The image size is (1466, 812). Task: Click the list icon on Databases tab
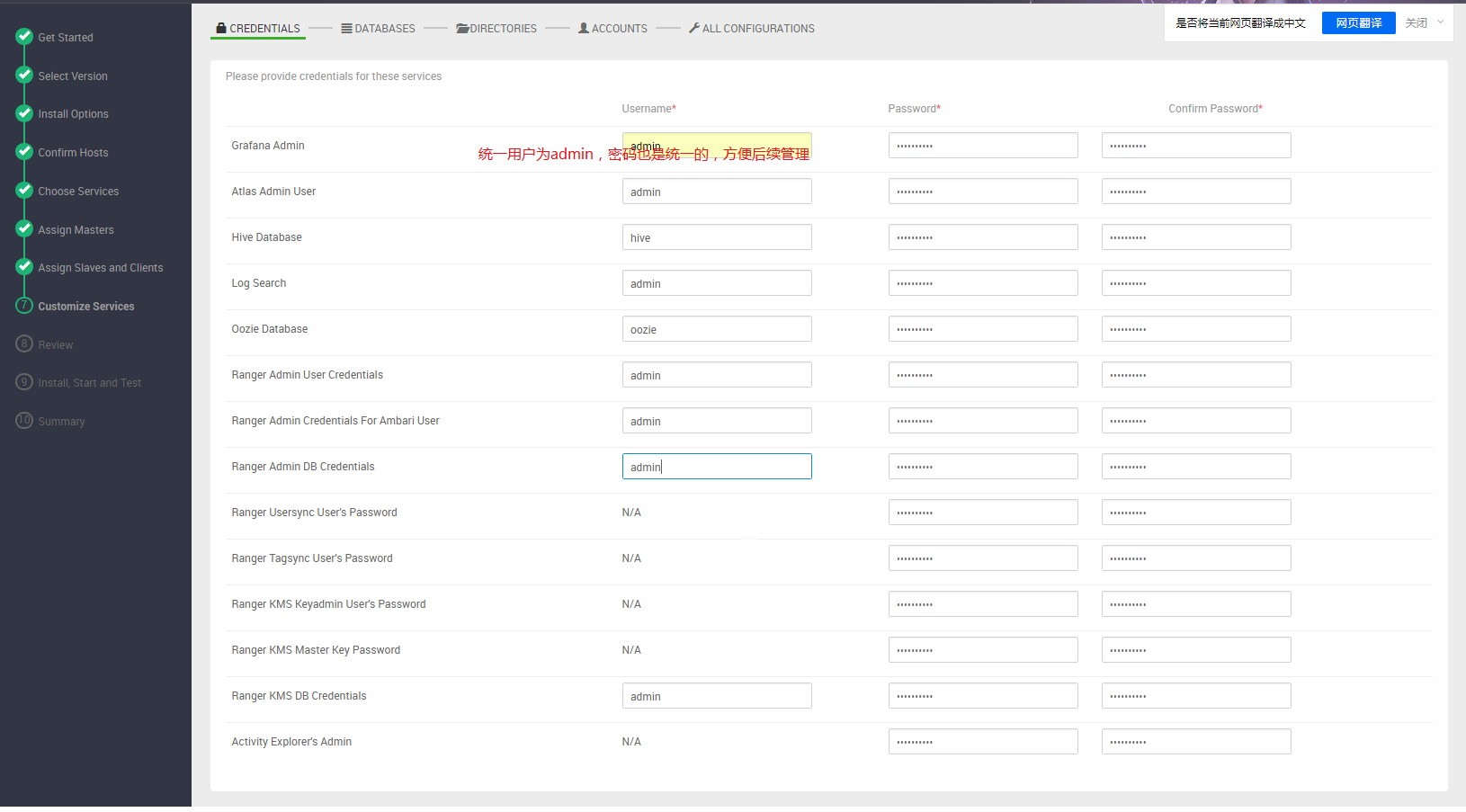(x=346, y=28)
